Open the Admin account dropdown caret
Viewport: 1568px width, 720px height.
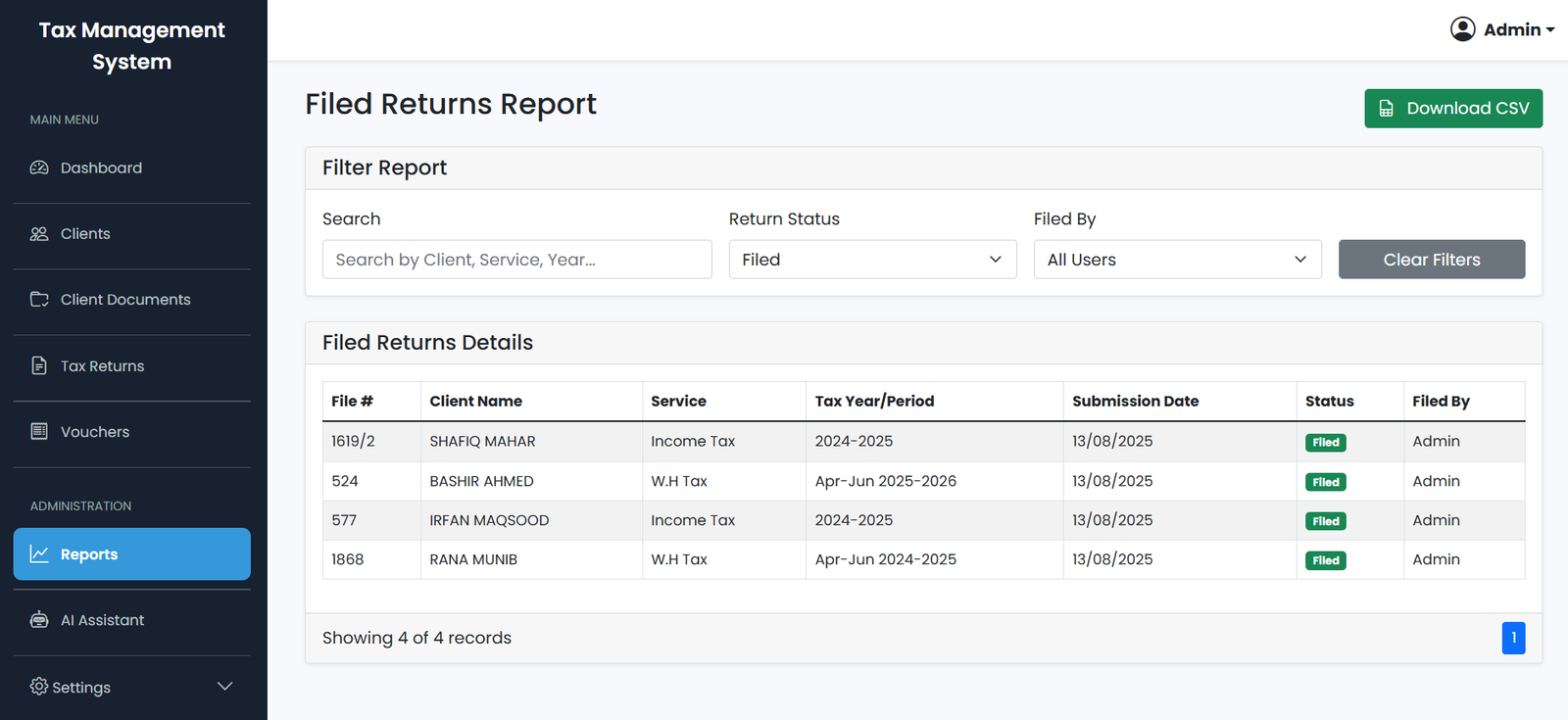tap(1550, 30)
